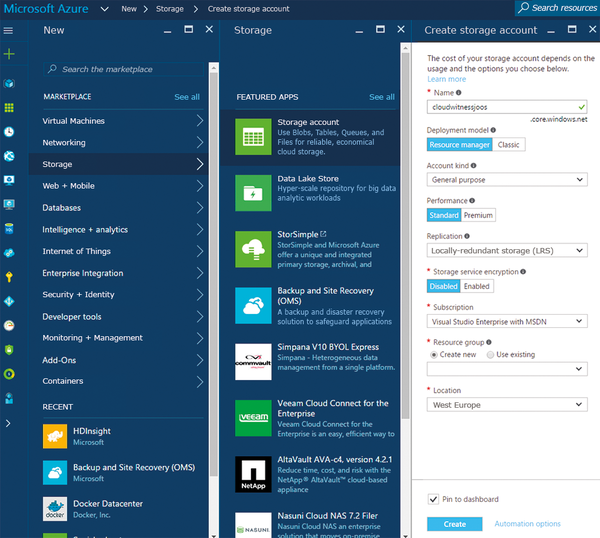Select Resource manager deployment model
This screenshot has height=538, width=600.
(x=459, y=145)
